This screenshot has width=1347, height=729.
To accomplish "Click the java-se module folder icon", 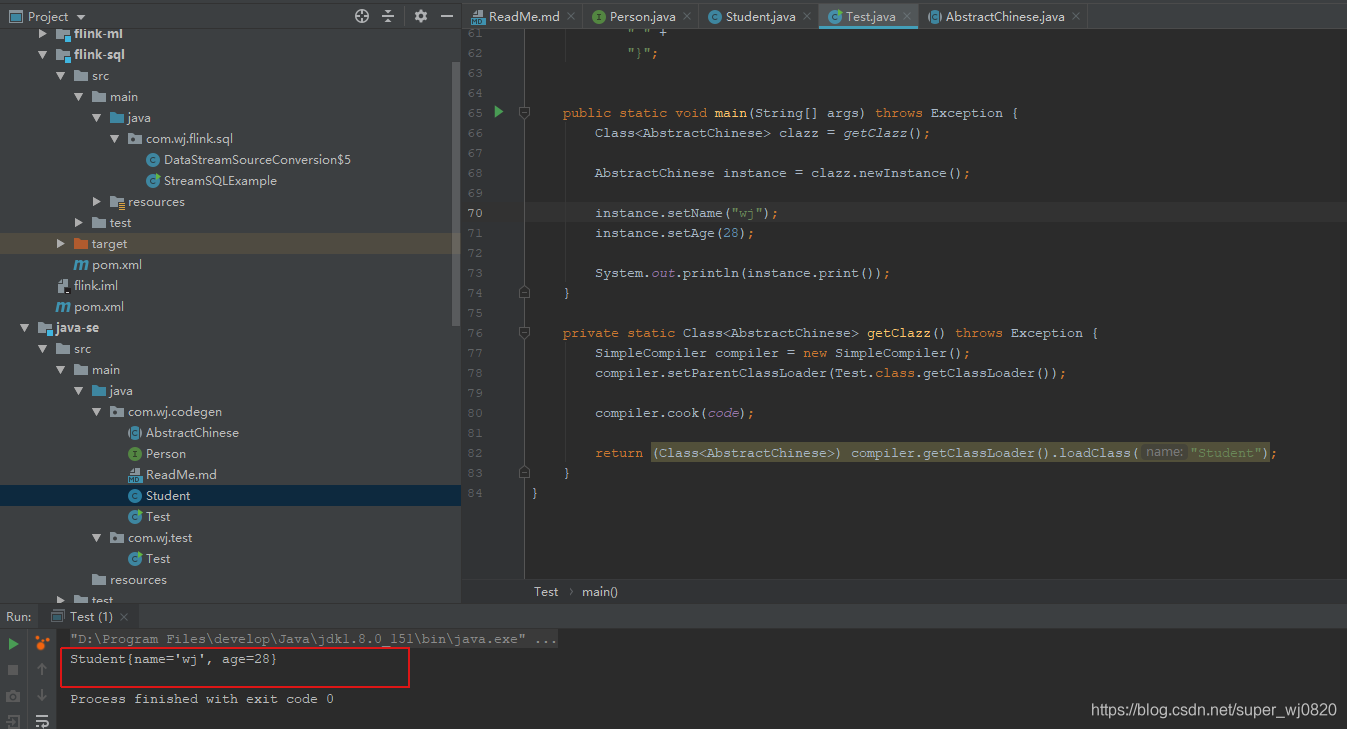I will [x=45, y=328].
